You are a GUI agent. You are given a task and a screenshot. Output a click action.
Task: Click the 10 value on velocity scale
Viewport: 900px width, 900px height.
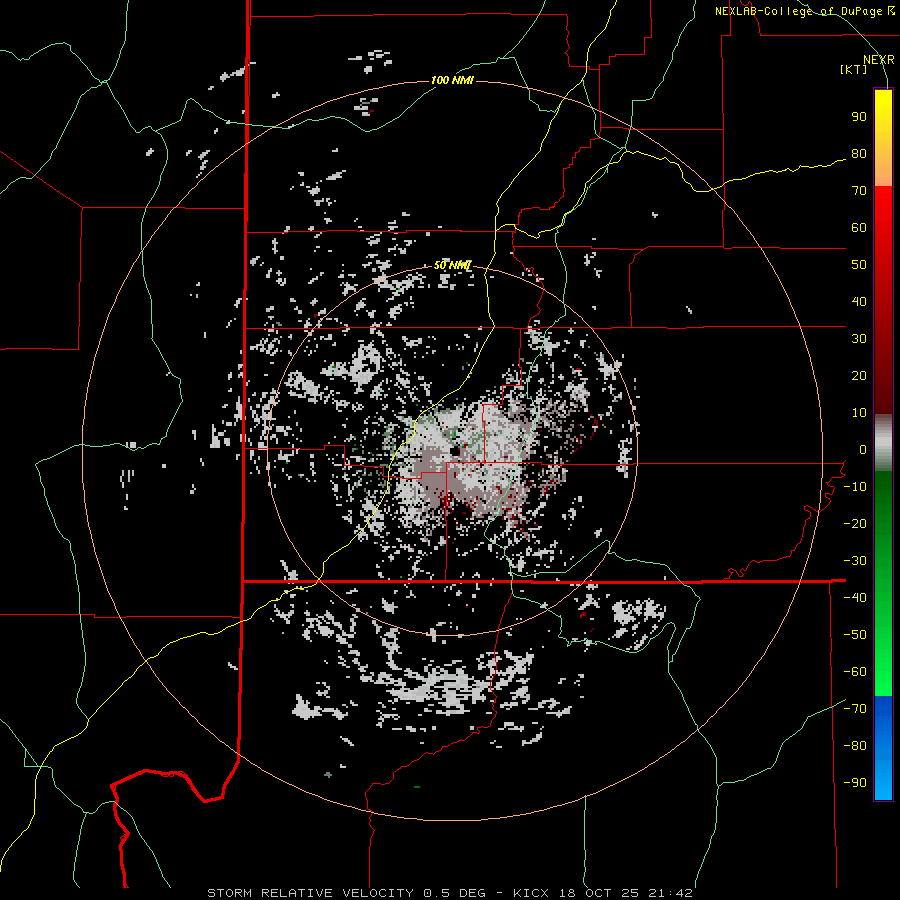859,413
